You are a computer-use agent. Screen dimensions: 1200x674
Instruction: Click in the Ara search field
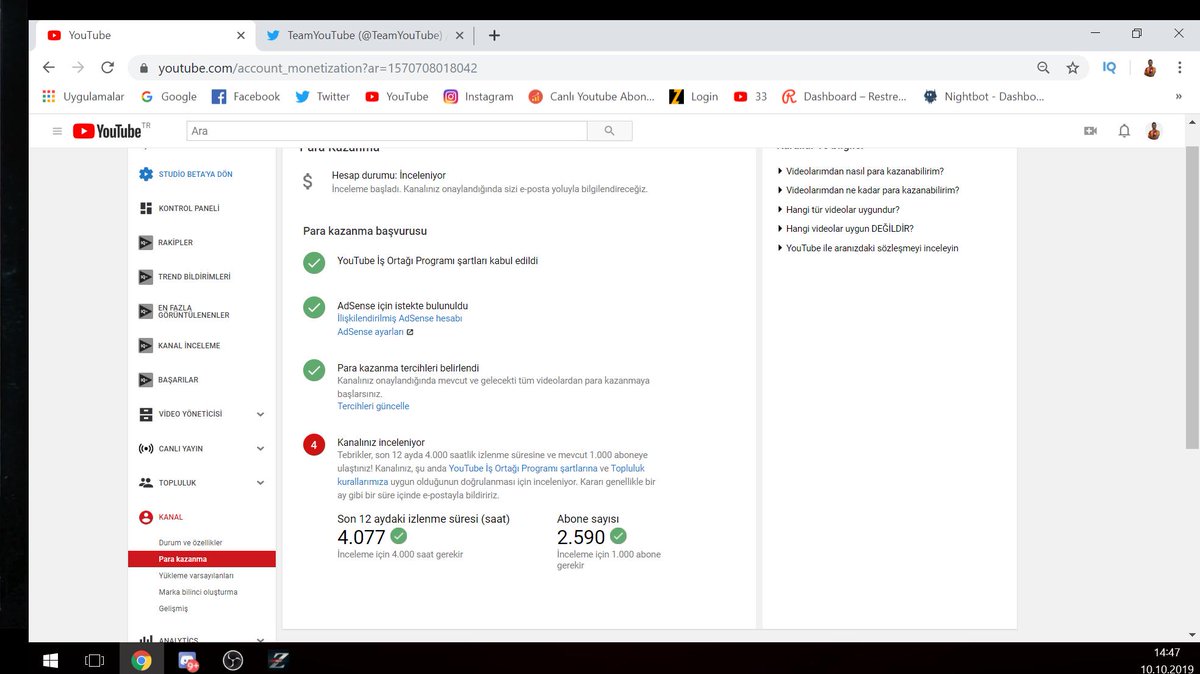tap(387, 131)
